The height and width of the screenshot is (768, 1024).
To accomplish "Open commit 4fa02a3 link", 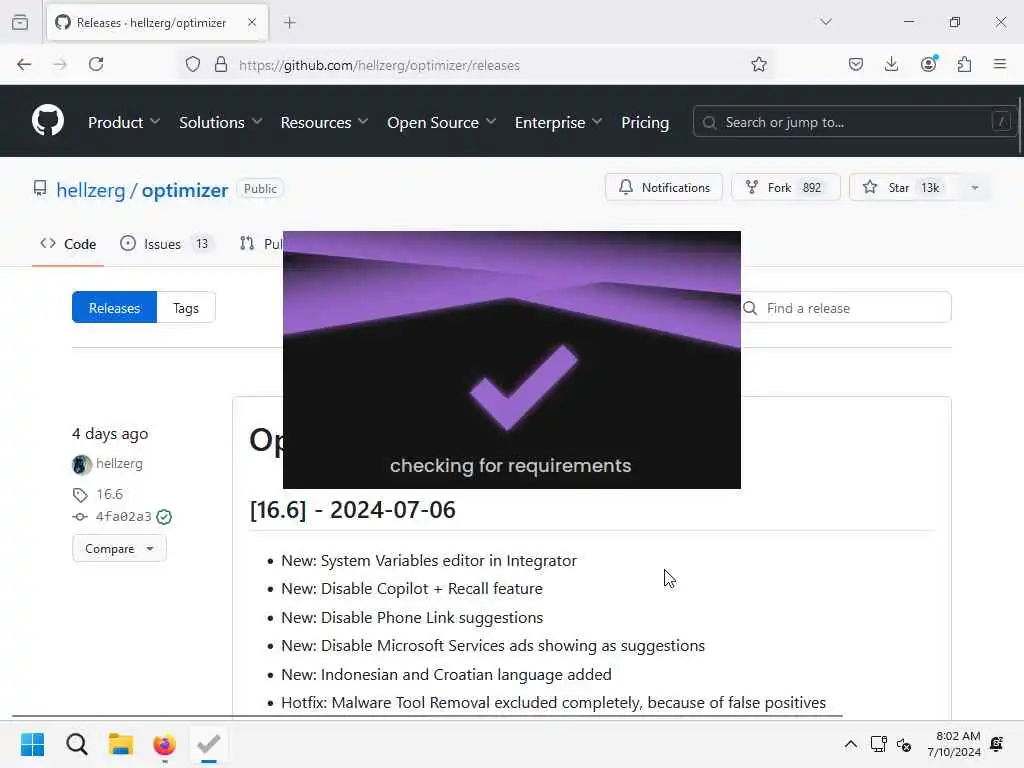I will (123, 516).
